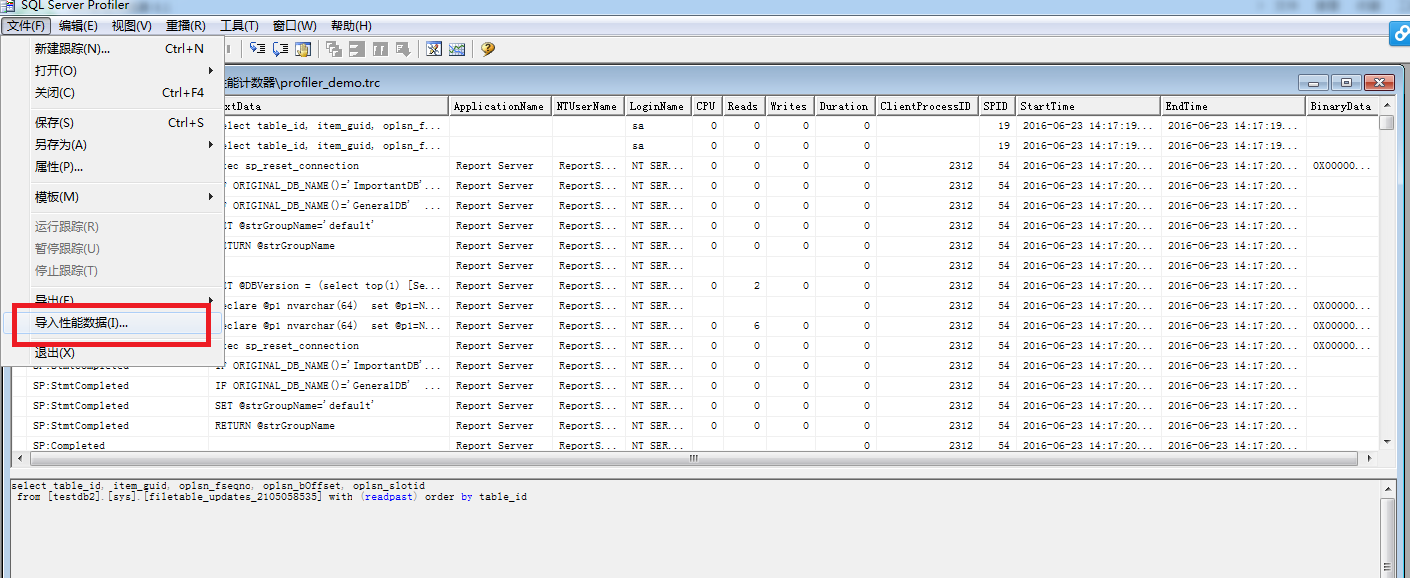Viewport: 1410px width, 578px height.
Task: Click the Run to Cursor toolbar icon
Action: click(x=281, y=49)
